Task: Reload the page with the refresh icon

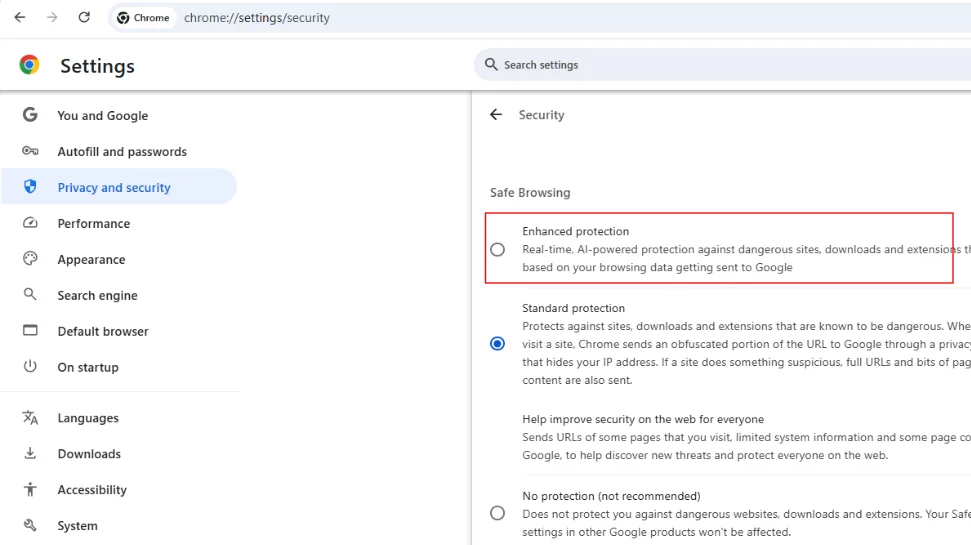Action: [84, 17]
